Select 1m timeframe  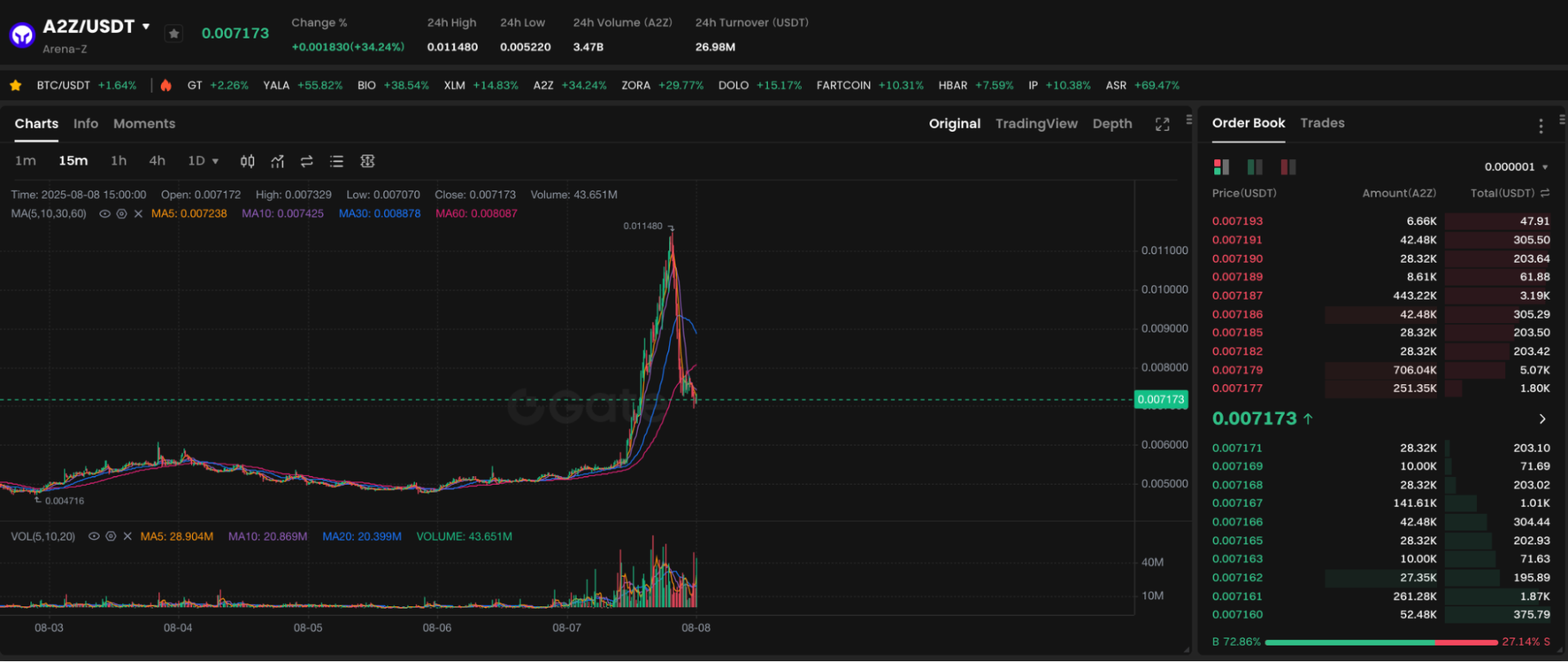pyautogui.click(x=26, y=161)
